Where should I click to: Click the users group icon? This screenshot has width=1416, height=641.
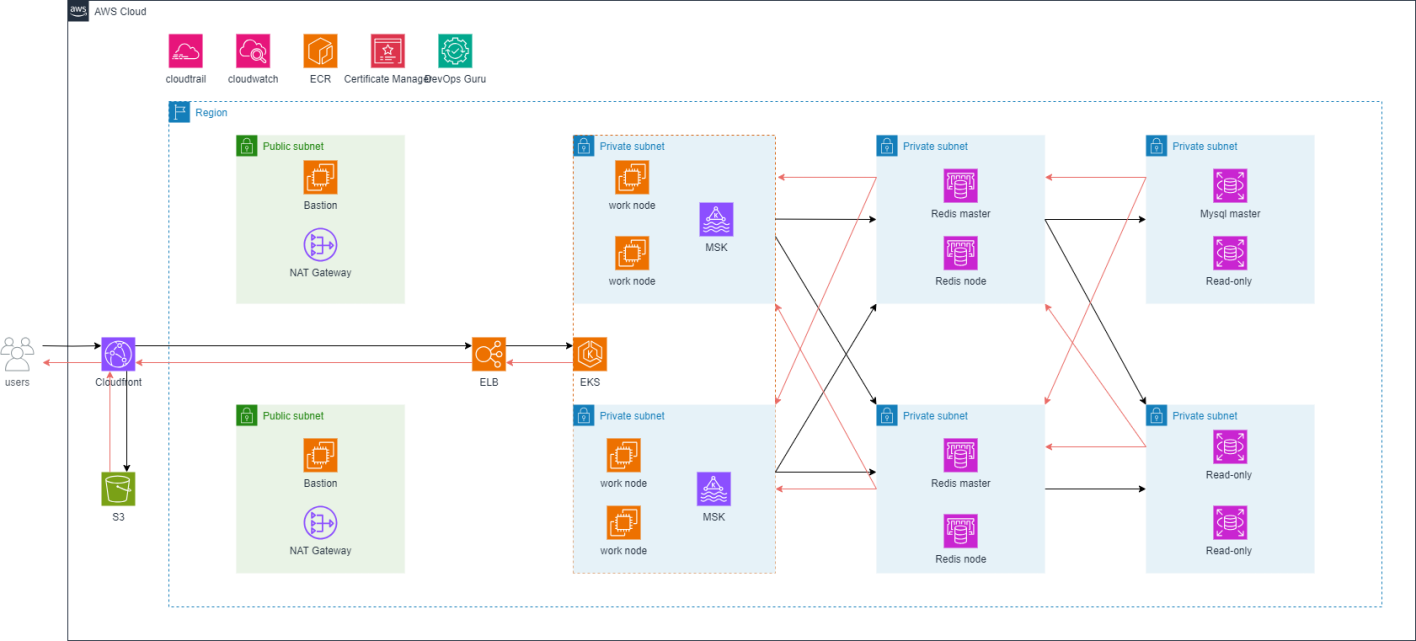[17, 354]
